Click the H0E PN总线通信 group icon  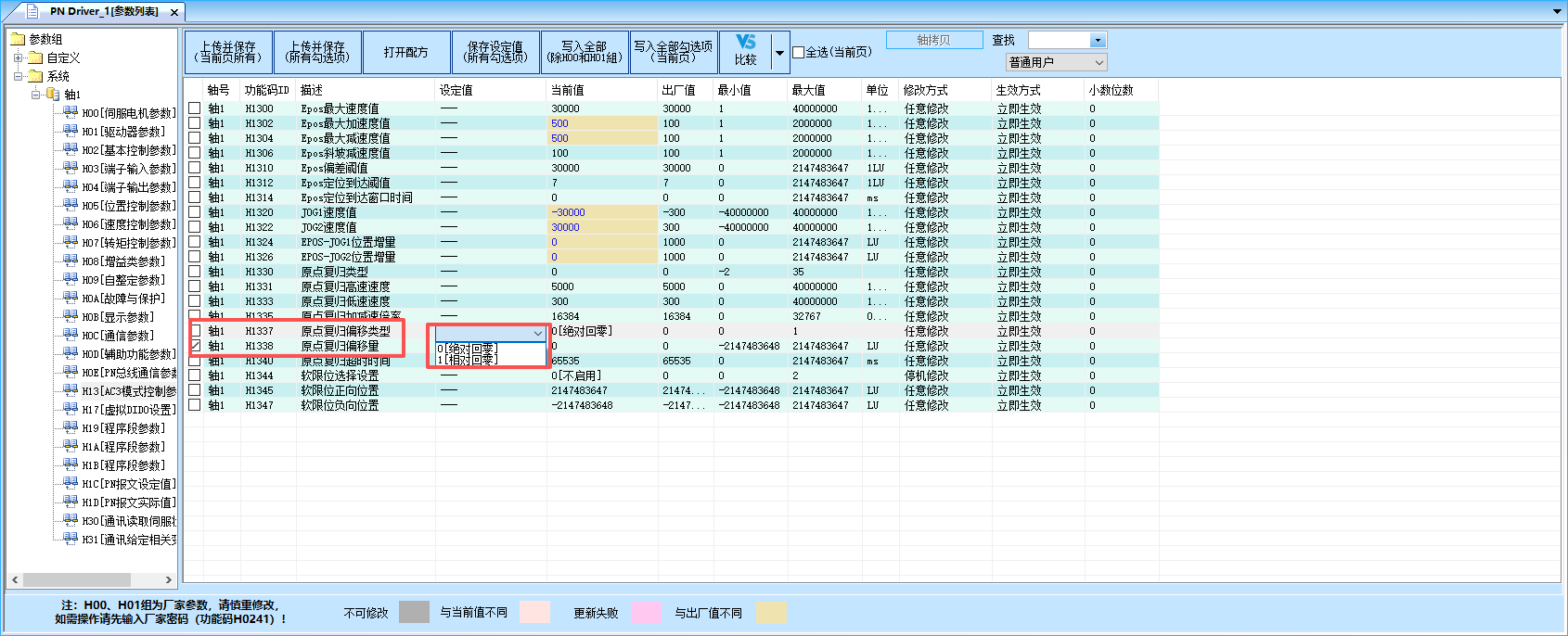71,371
